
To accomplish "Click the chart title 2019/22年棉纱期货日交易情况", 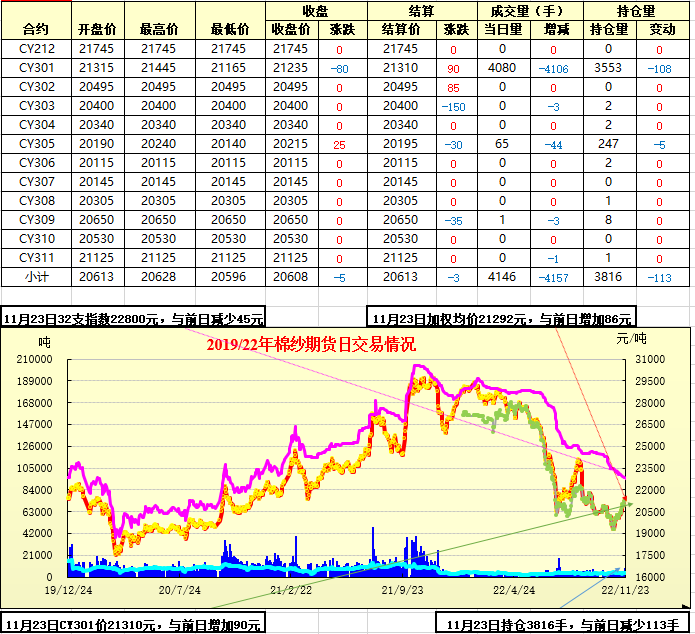I will click(310, 344).
